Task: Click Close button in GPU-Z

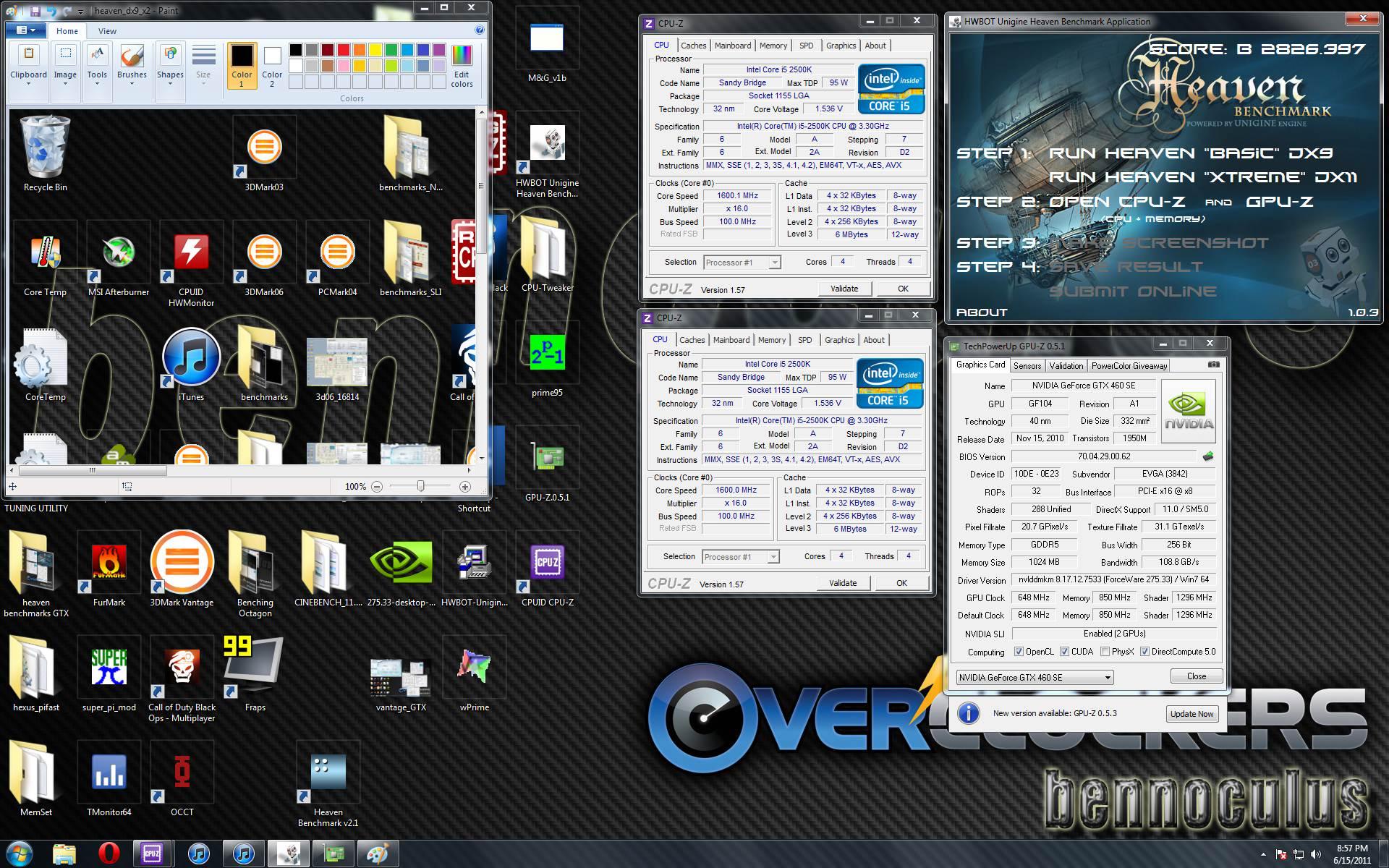Action: point(1197,676)
